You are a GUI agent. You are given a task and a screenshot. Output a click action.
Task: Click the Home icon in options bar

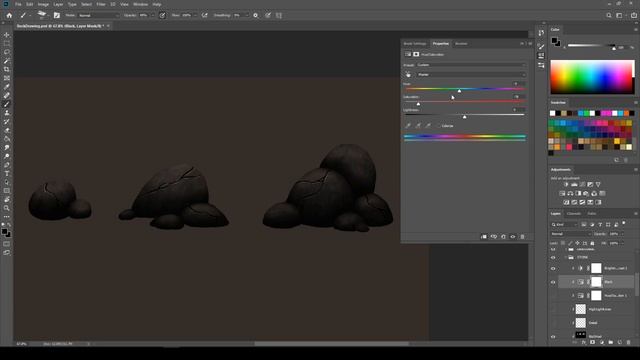click(9, 16)
